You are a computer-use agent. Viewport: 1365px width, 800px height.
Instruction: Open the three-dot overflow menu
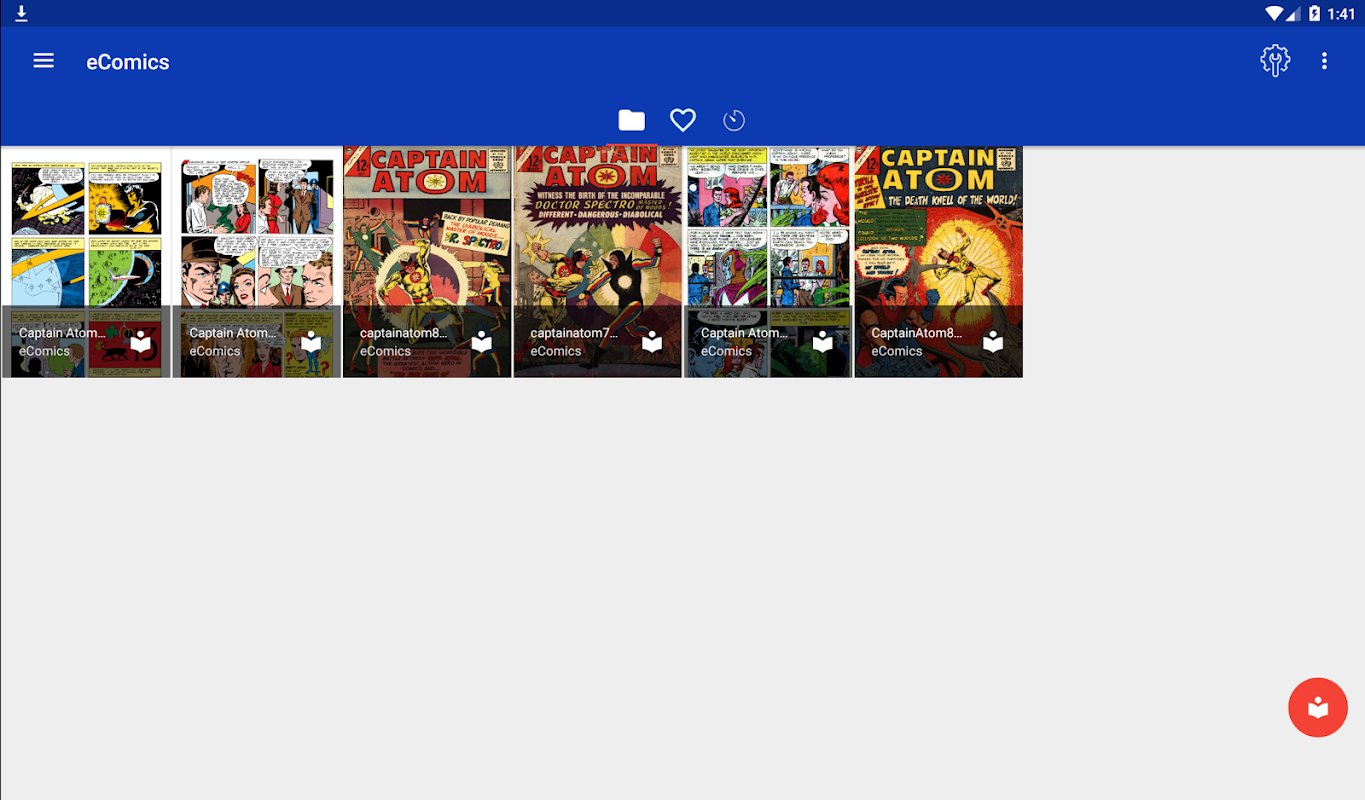coord(1324,61)
